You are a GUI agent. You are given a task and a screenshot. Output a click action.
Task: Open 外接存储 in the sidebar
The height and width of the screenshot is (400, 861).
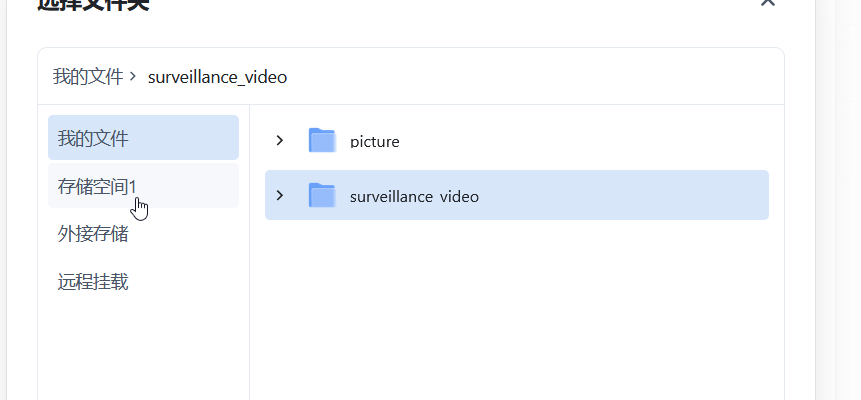(x=143, y=234)
